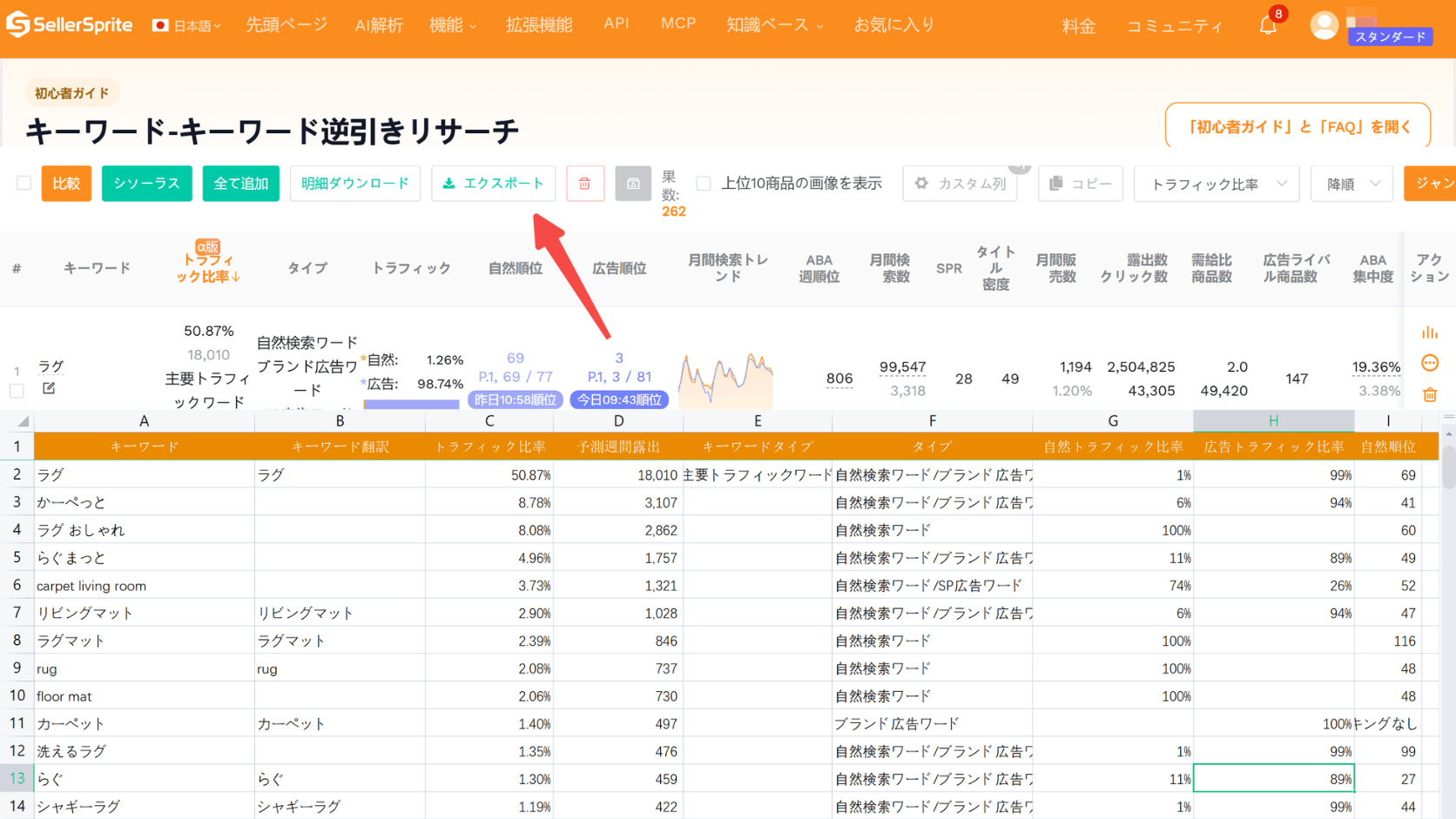
Task: Check the select-all checkbox in toolbar
Action: [24, 183]
